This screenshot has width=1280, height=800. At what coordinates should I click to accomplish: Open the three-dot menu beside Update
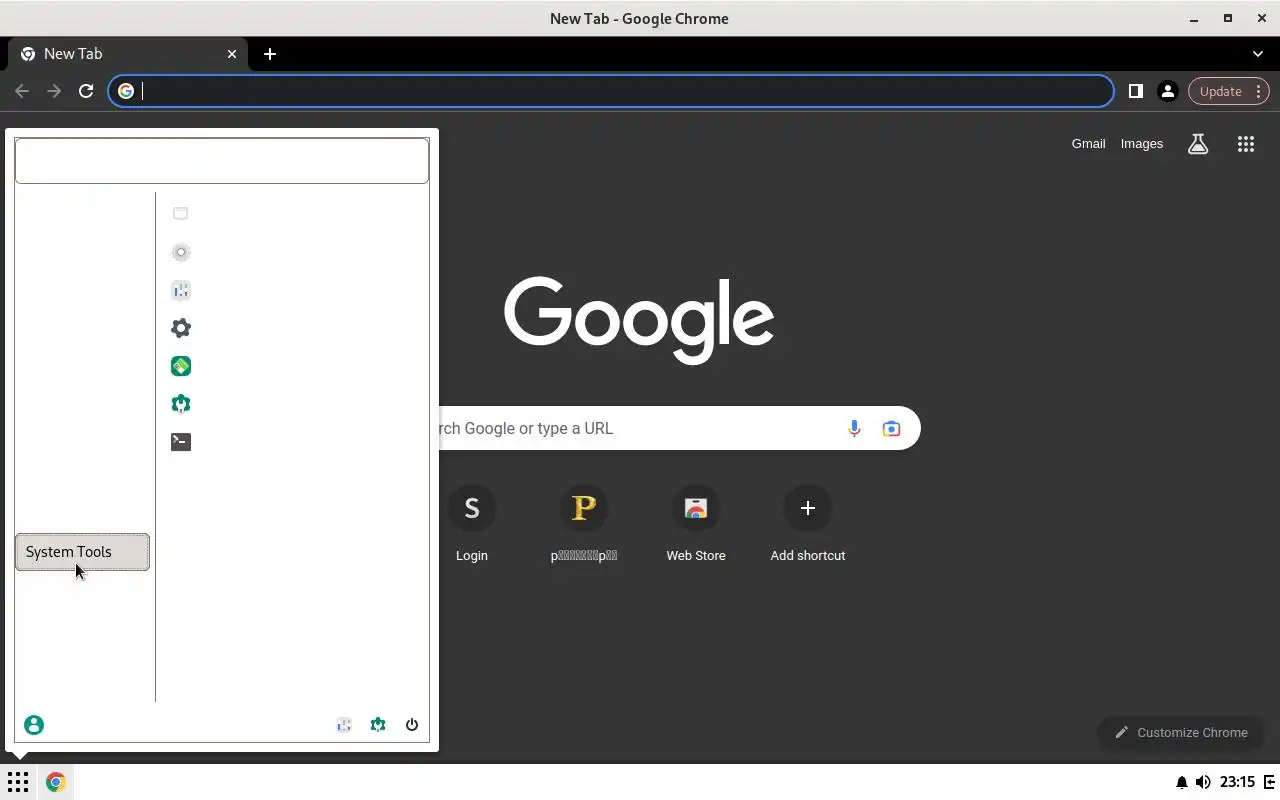(x=1259, y=91)
